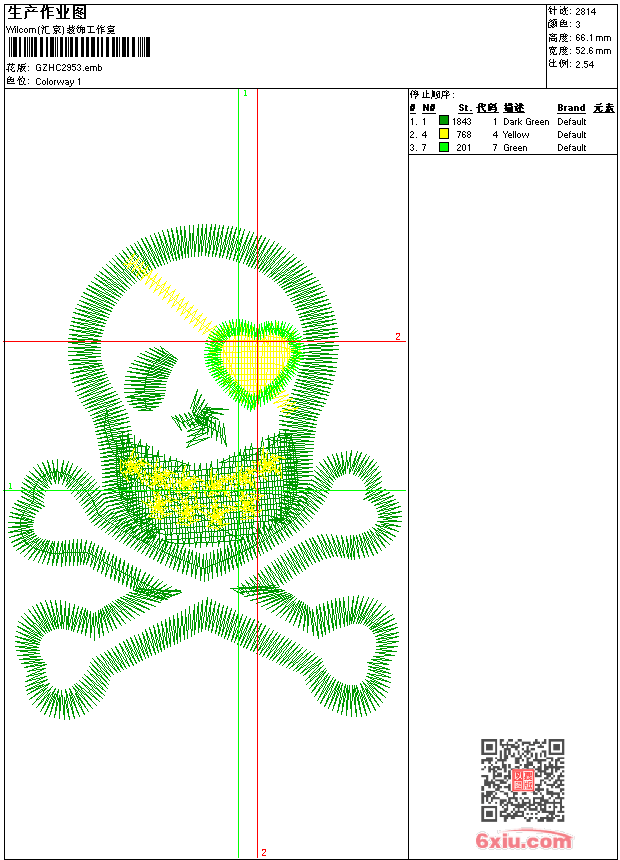Click the 描述 column header

pos(513,108)
